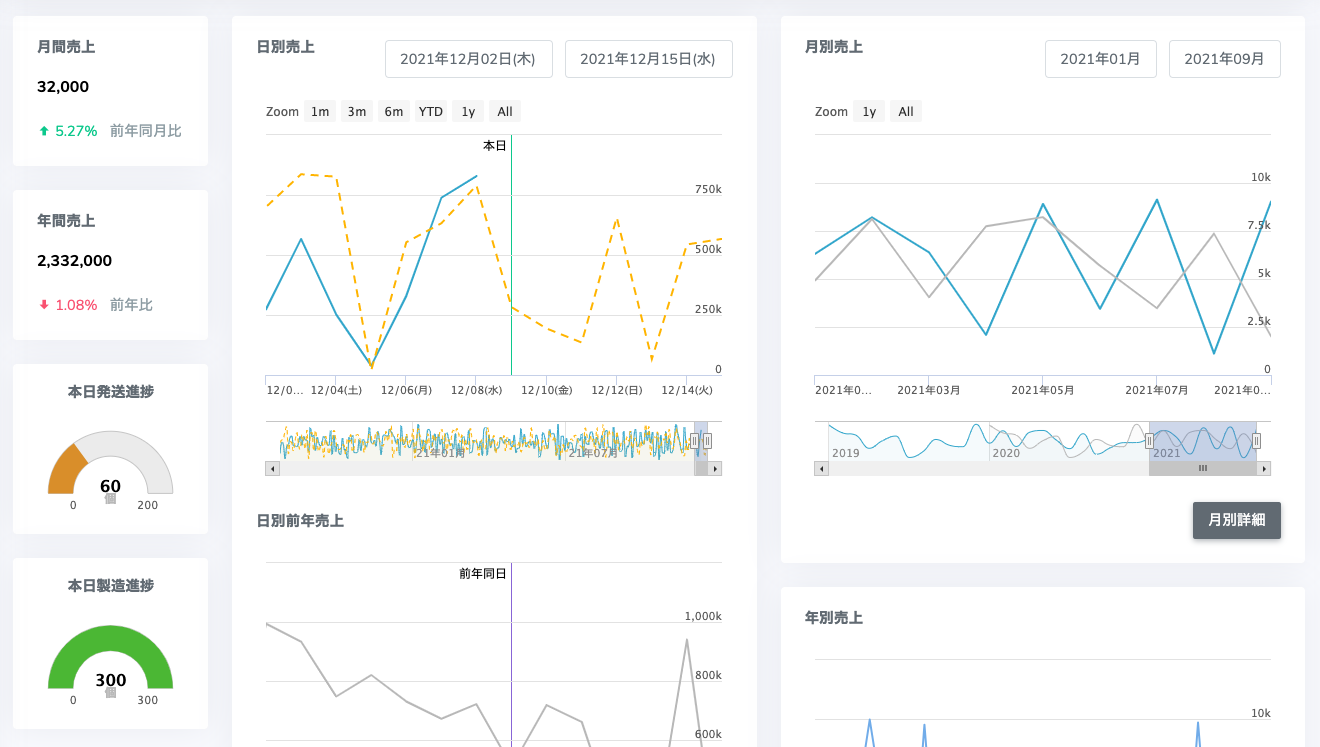Click left scroll arrow in daily sales navigator
1320x747 pixels.
coord(272,468)
